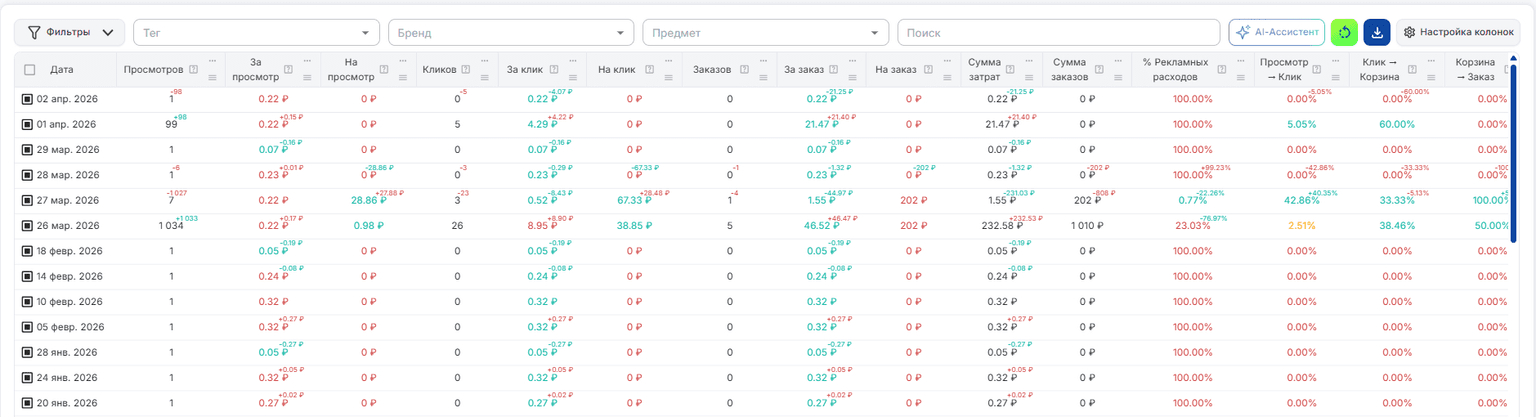Open the Бренд combo box

[x=512, y=33]
